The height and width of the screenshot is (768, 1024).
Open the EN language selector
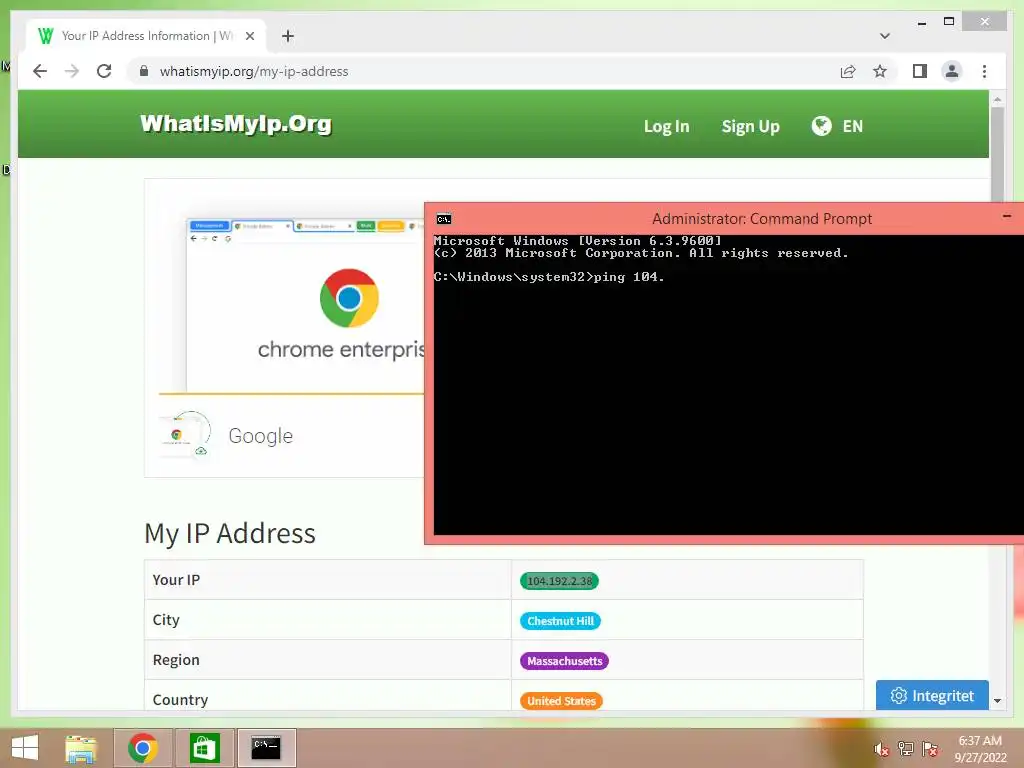point(852,126)
